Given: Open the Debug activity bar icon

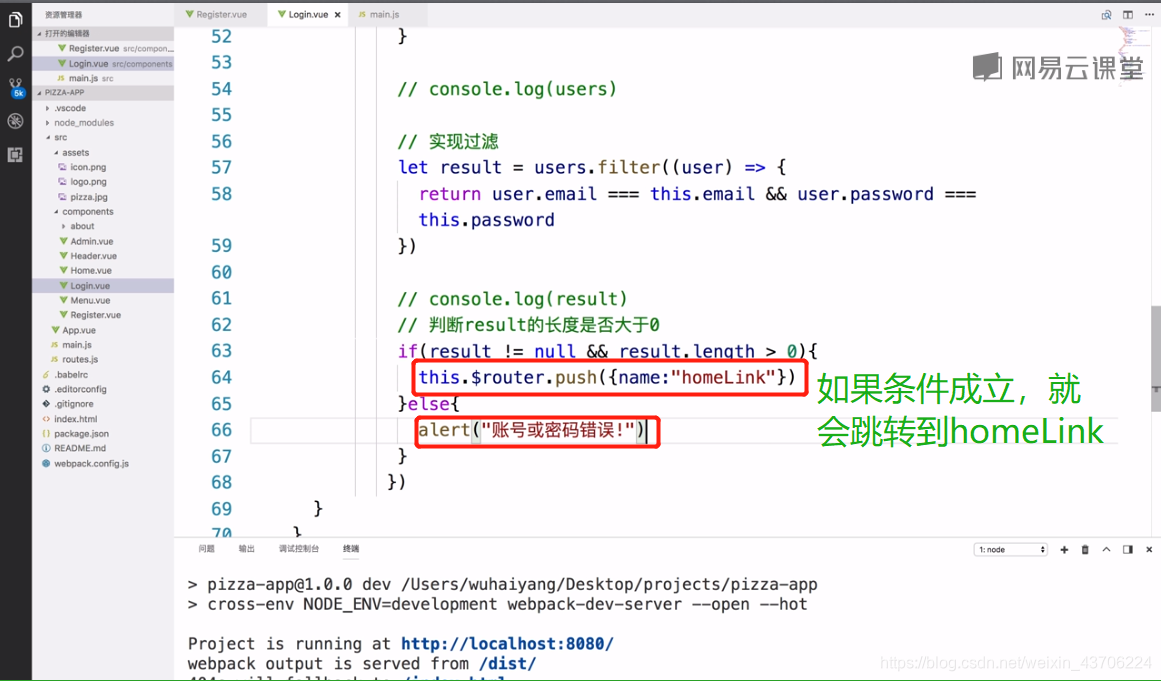Looking at the screenshot, I should point(16,121).
